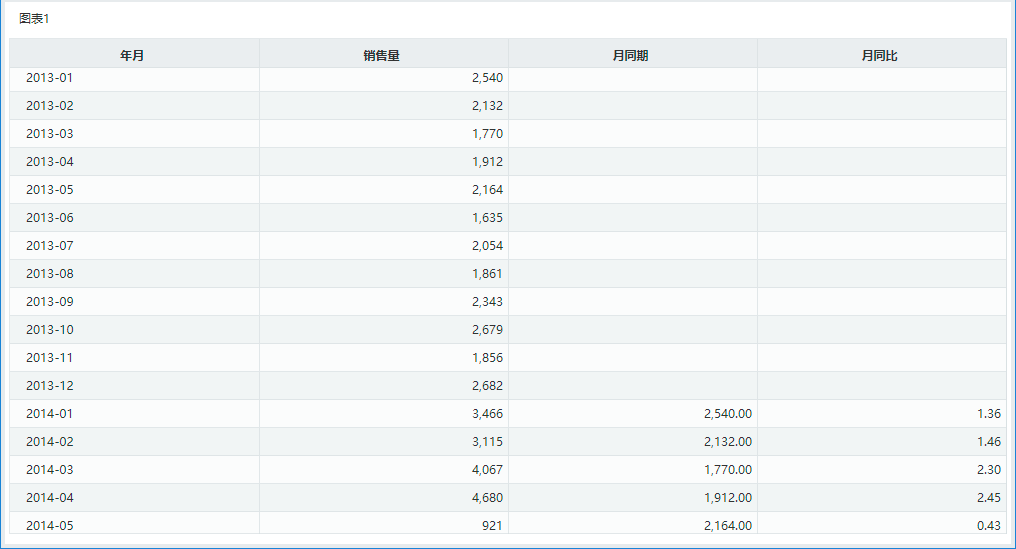The height and width of the screenshot is (549, 1016).
Task: Select the 2,540.00 same-period value
Action: coord(728,414)
